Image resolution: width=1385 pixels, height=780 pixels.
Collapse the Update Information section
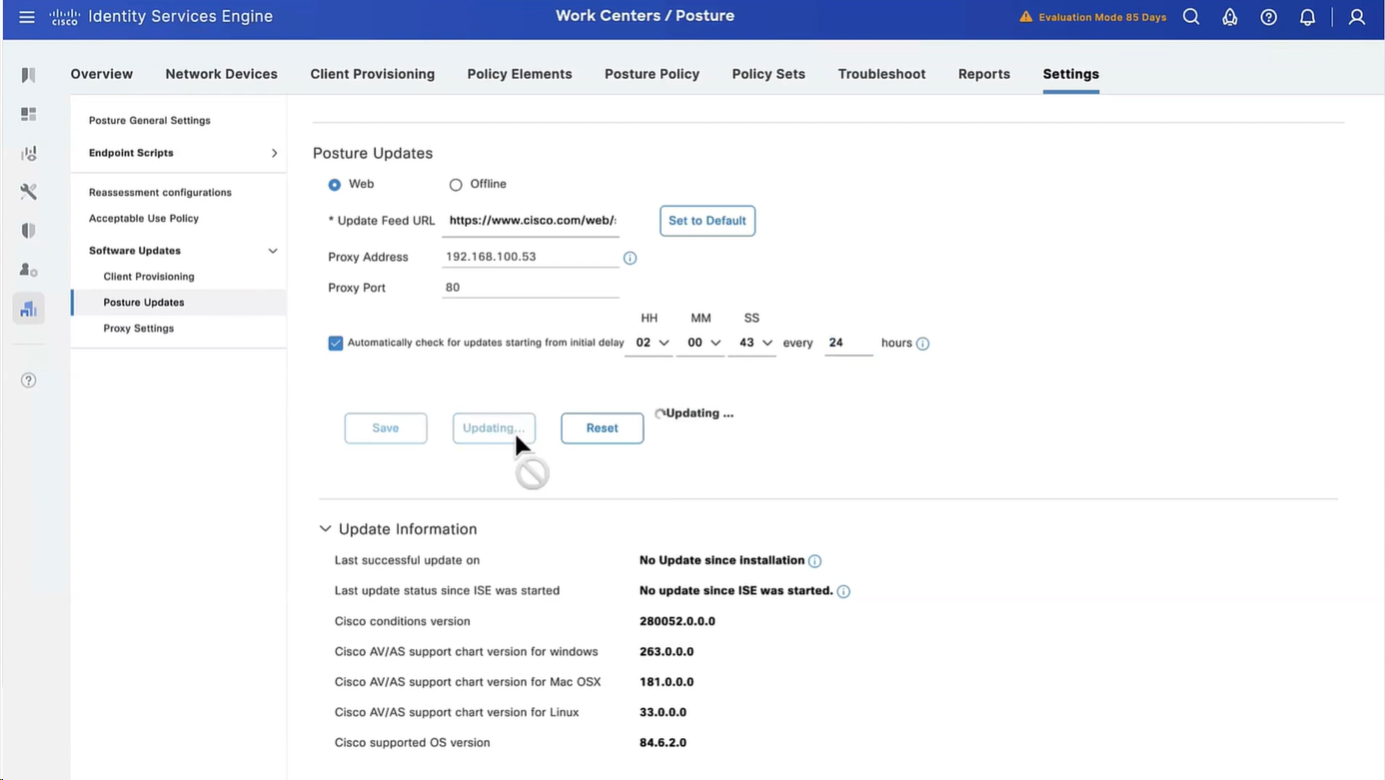[x=325, y=529]
